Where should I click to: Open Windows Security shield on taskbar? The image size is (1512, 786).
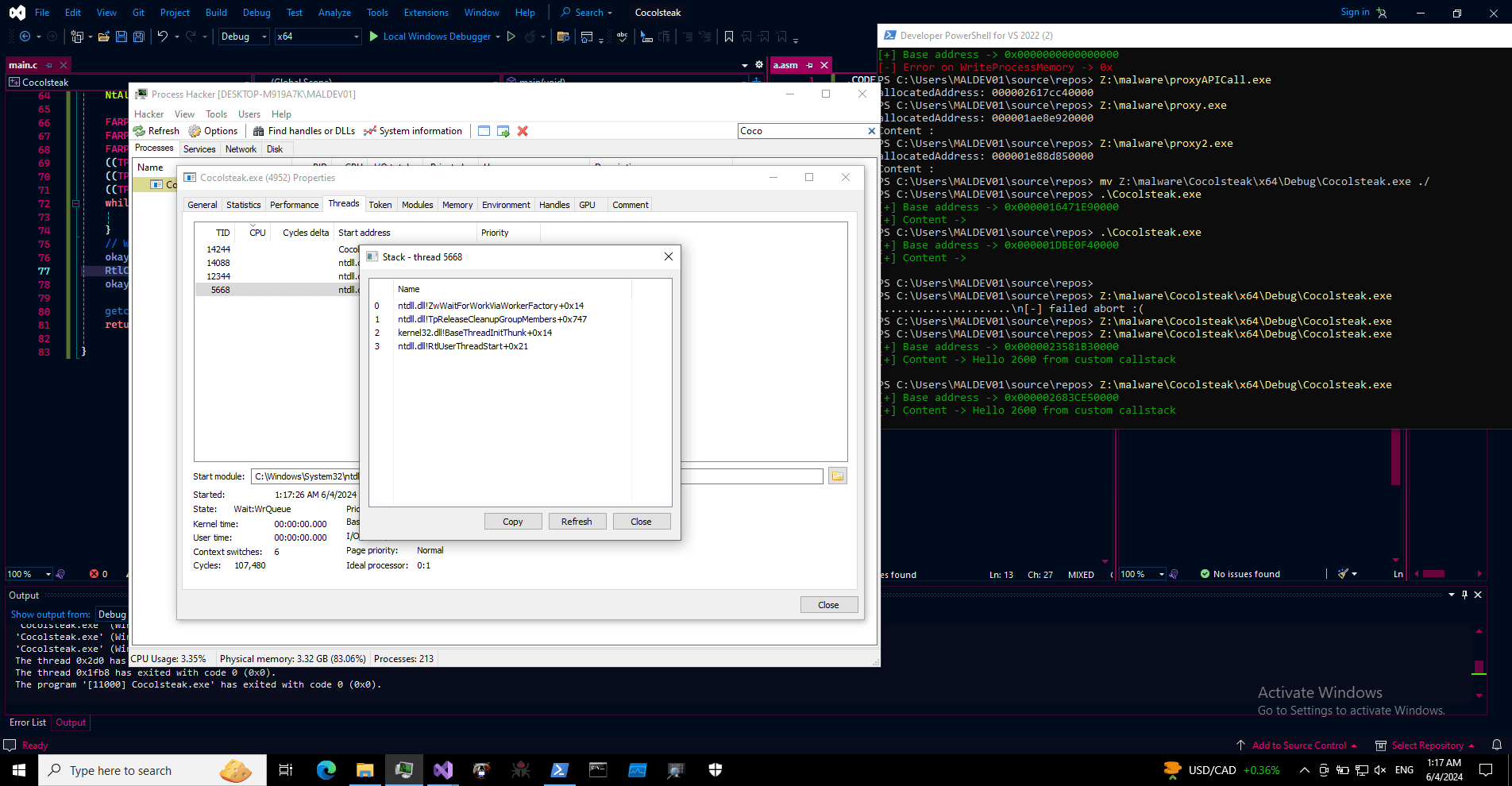tap(715, 769)
